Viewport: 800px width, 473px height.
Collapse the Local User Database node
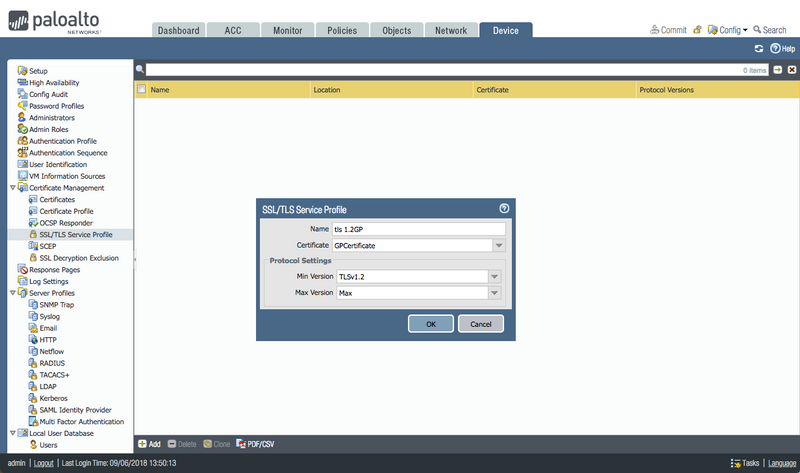13,433
